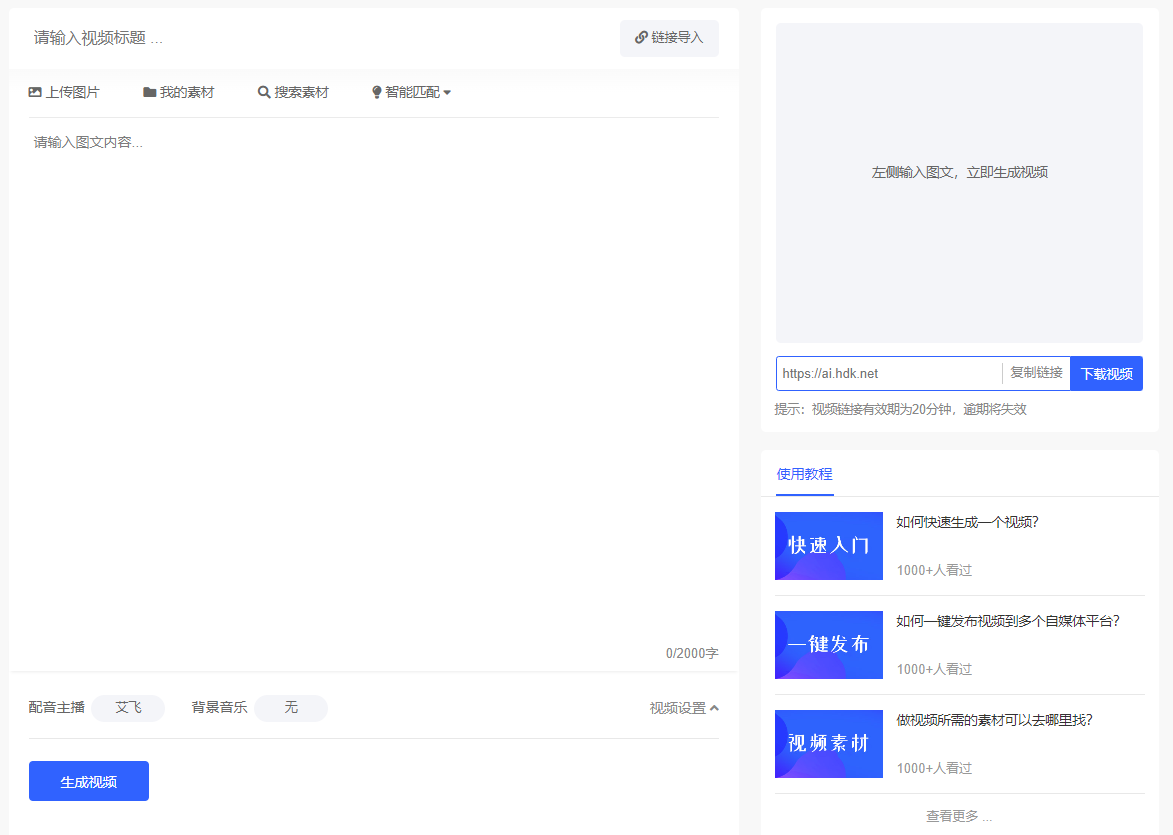Open 我的素材 via the folder icon

click(149, 91)
